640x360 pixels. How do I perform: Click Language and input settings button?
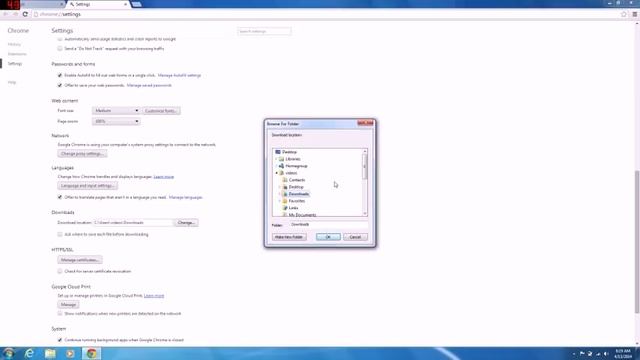click(87, 186)
